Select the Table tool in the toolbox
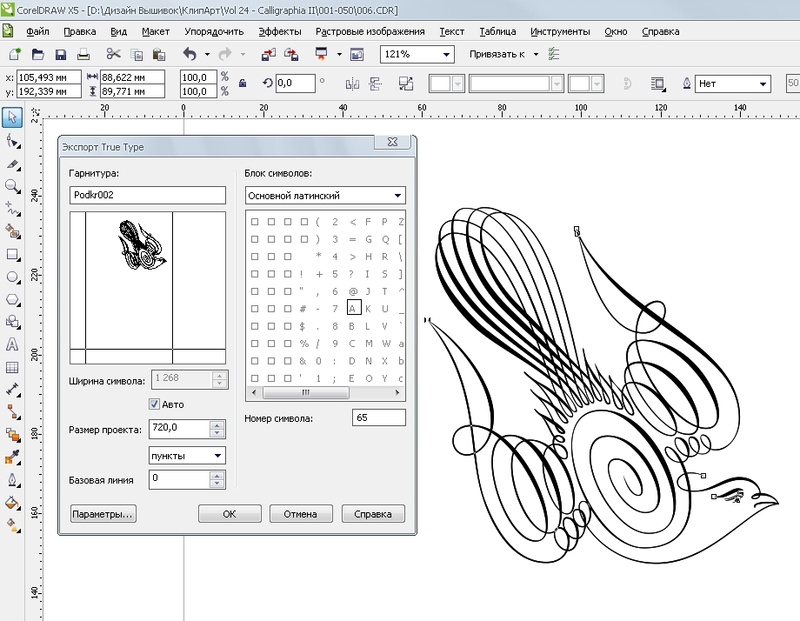The height and width of the screenshot is (621, 800). click(x=13, y=367)
